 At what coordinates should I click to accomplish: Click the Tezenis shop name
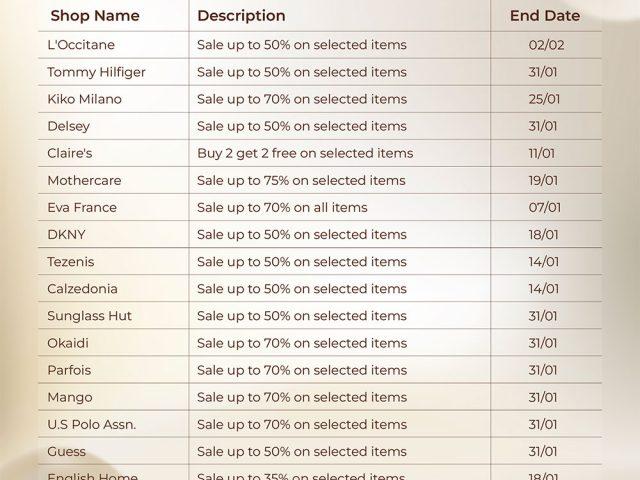tap(71, 261)
